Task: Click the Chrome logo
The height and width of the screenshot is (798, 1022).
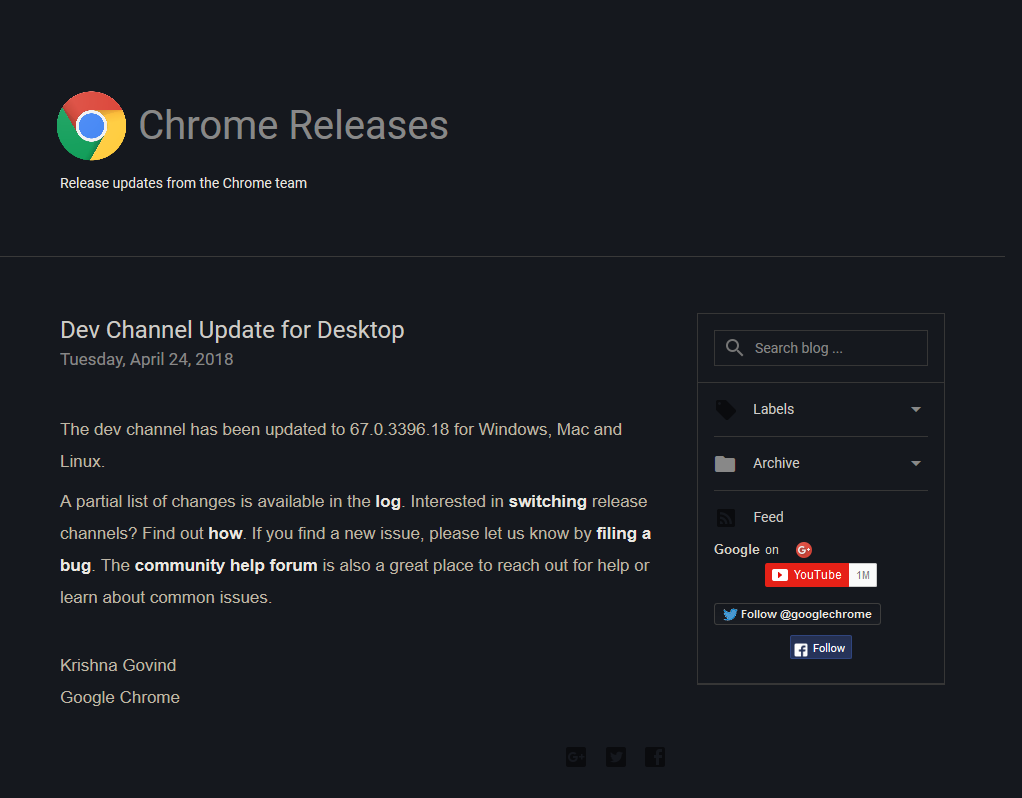Action: (x=91, y=125)
